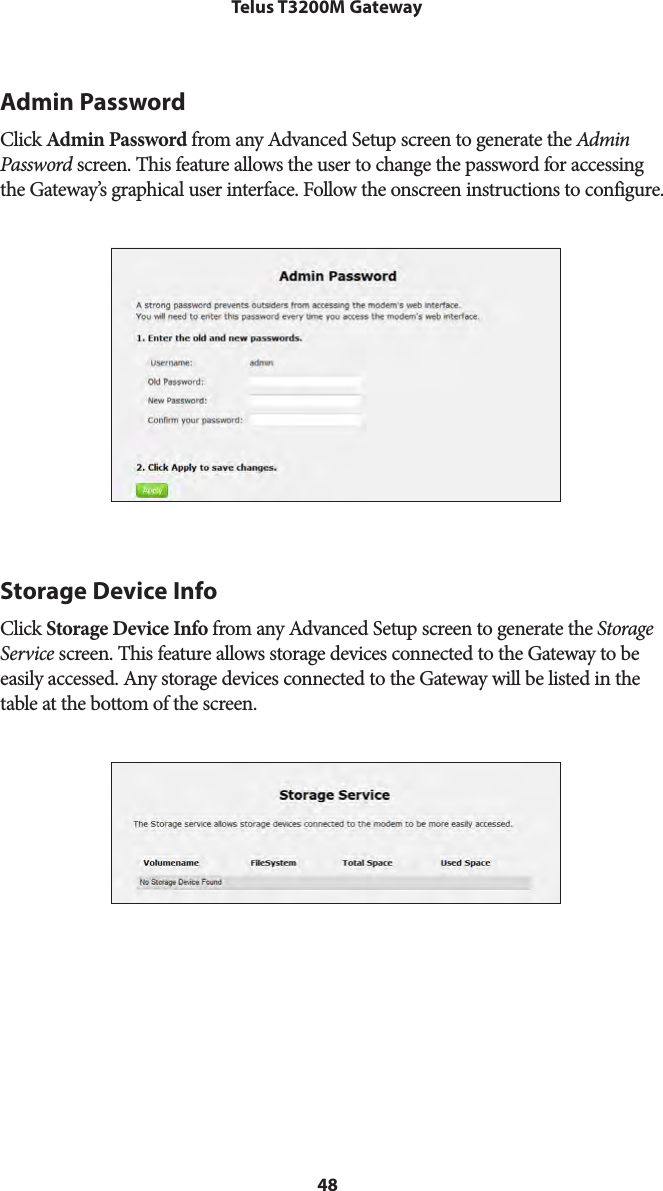
Task: Click the green Apply button
Action: coord(152,490)
